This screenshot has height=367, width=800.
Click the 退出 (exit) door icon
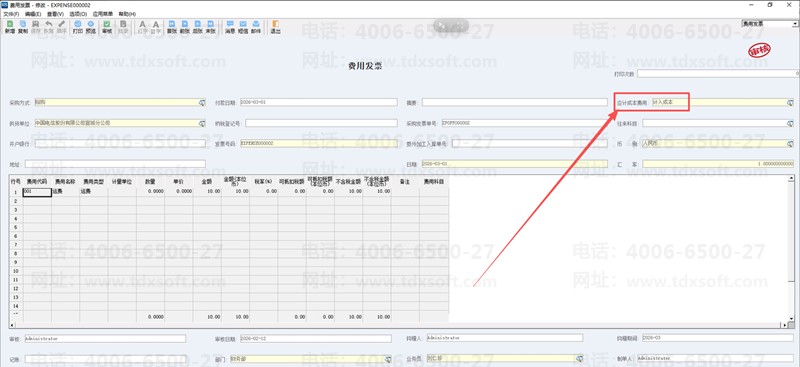(x=276, y=27)
